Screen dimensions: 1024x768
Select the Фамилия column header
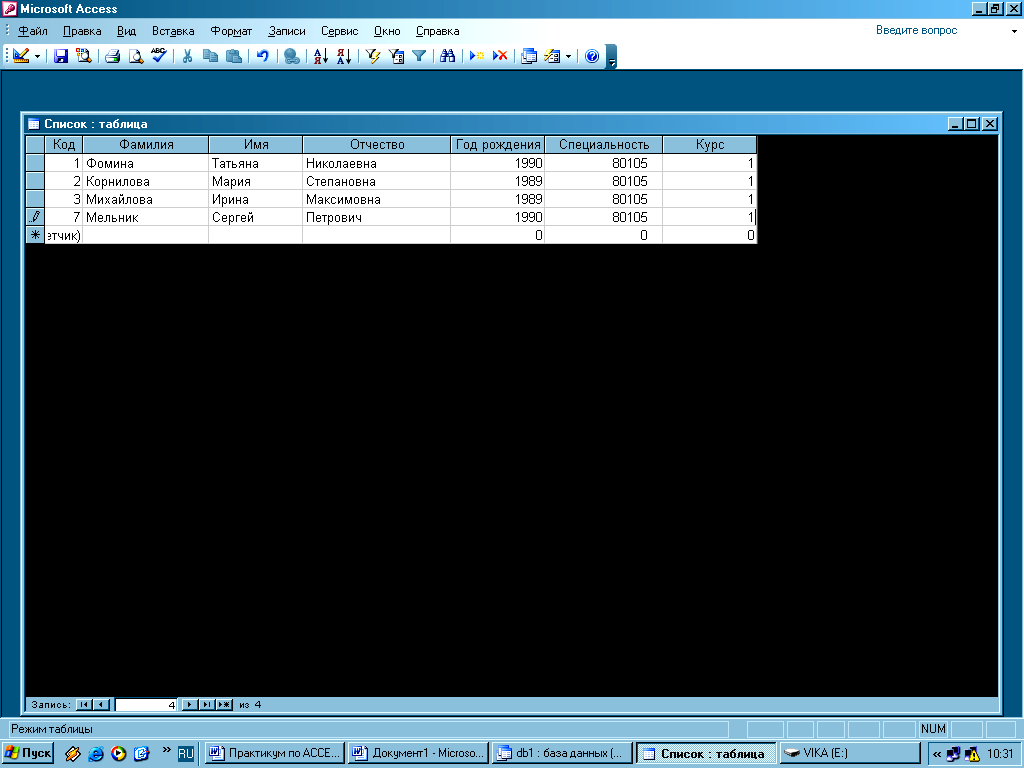pyautogui.click(x=146, y=144)
